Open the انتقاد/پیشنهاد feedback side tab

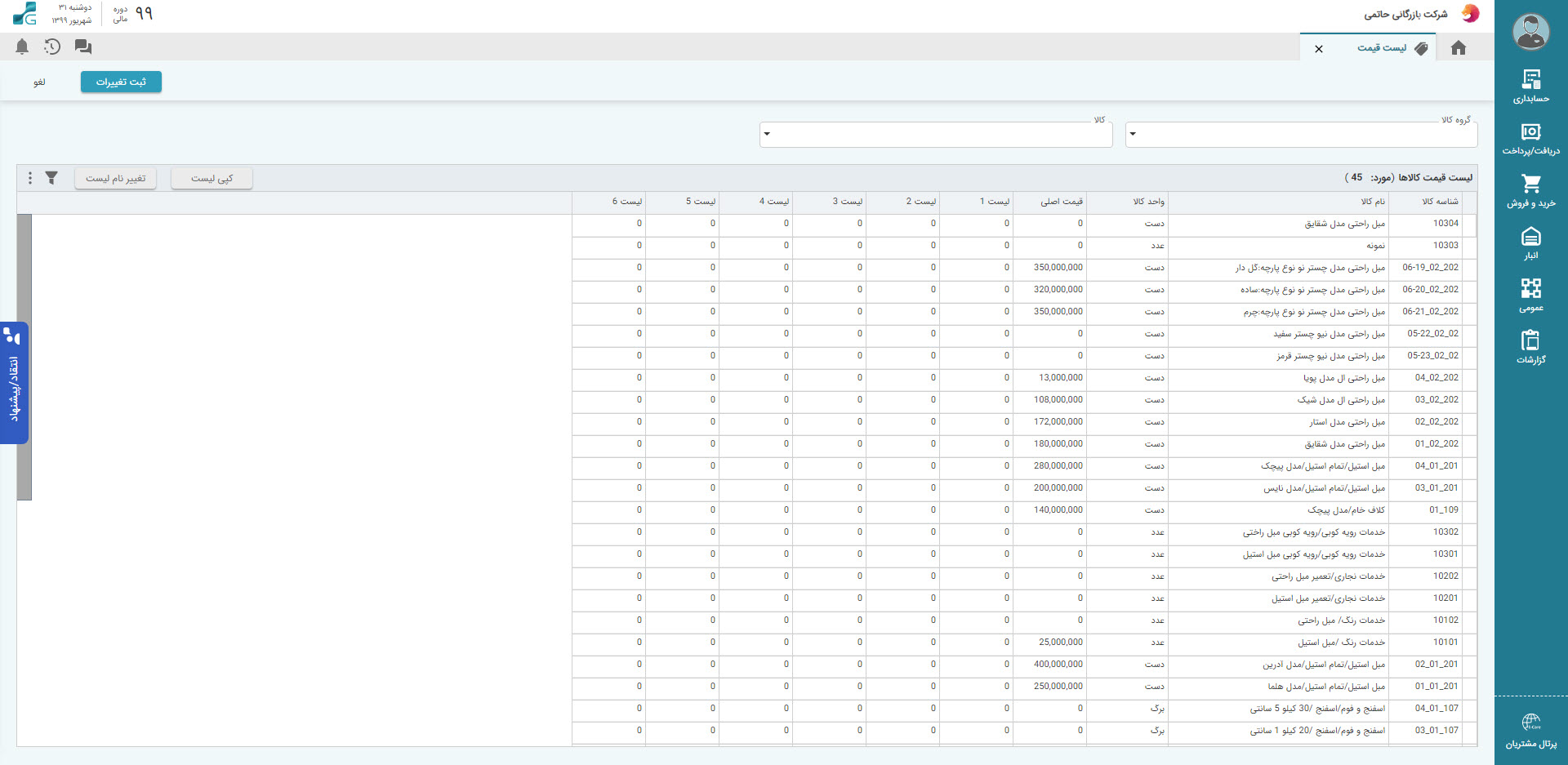(14, 383)
